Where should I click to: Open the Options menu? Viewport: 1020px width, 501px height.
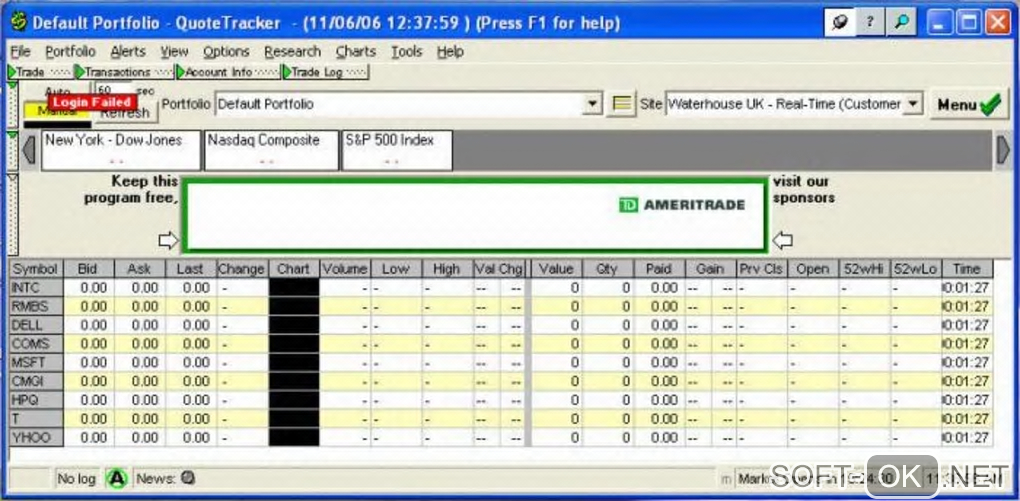[x=226, y=51]
